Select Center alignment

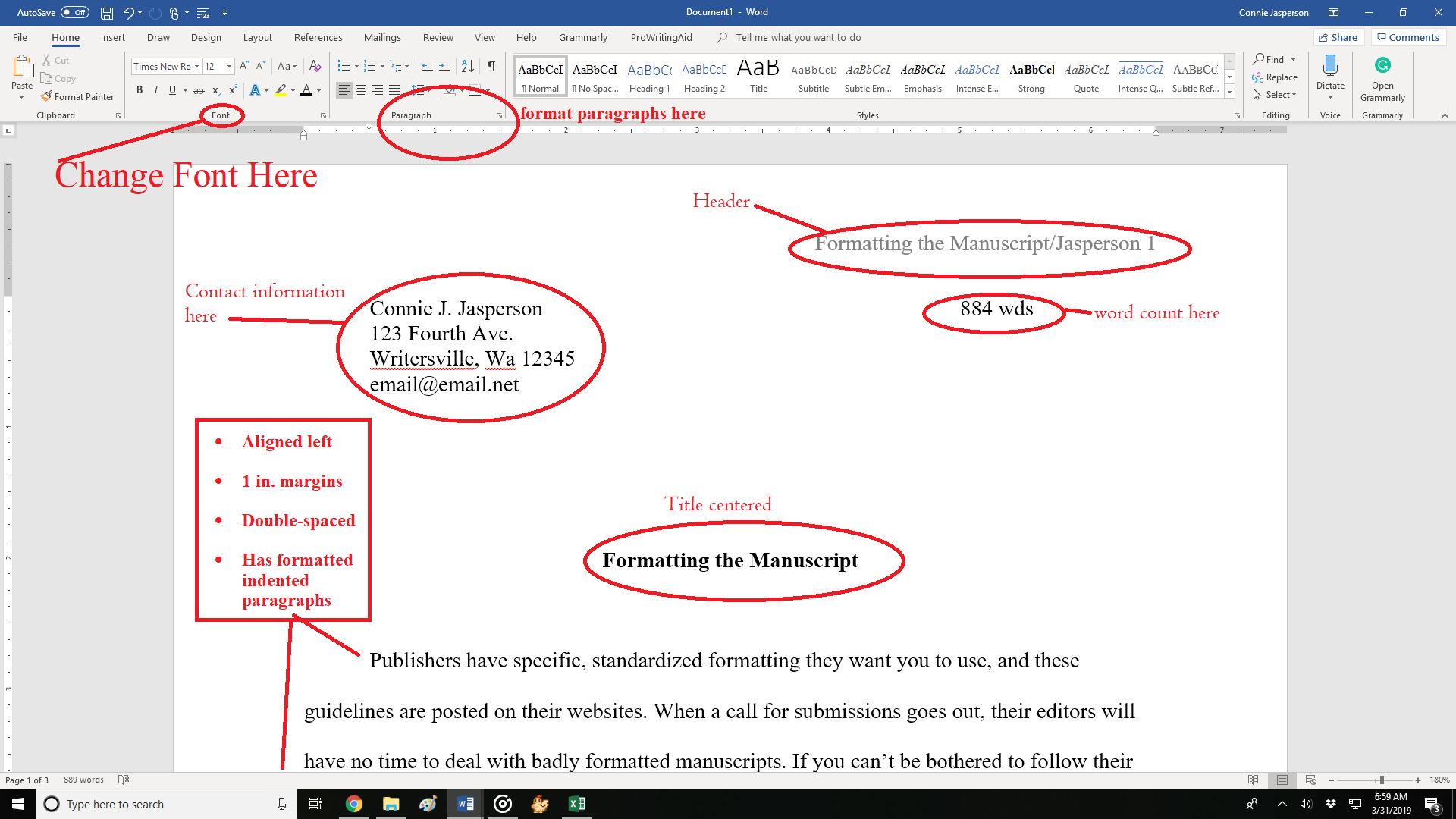coord(360,90)
